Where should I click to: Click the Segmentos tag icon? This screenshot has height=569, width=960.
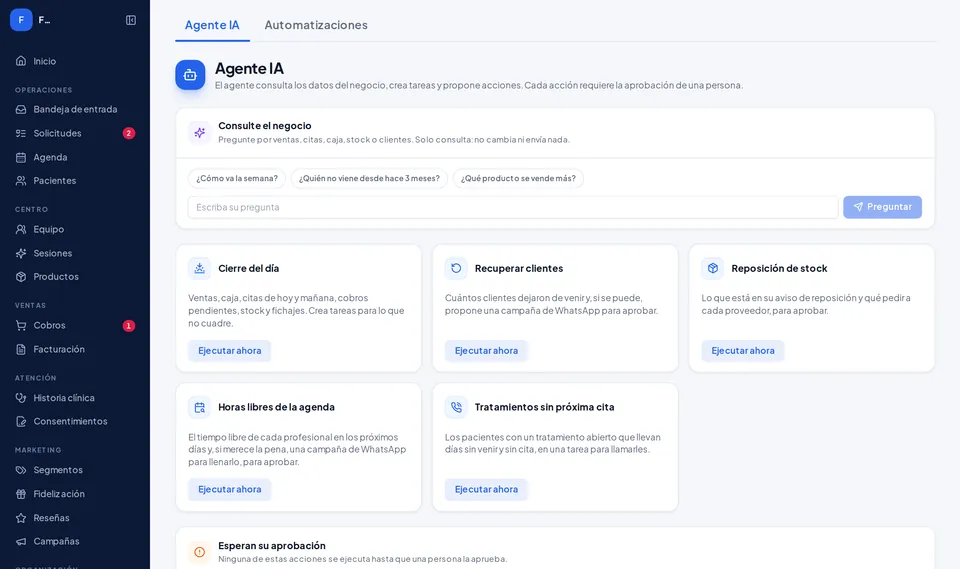click(x=21, y=470)
